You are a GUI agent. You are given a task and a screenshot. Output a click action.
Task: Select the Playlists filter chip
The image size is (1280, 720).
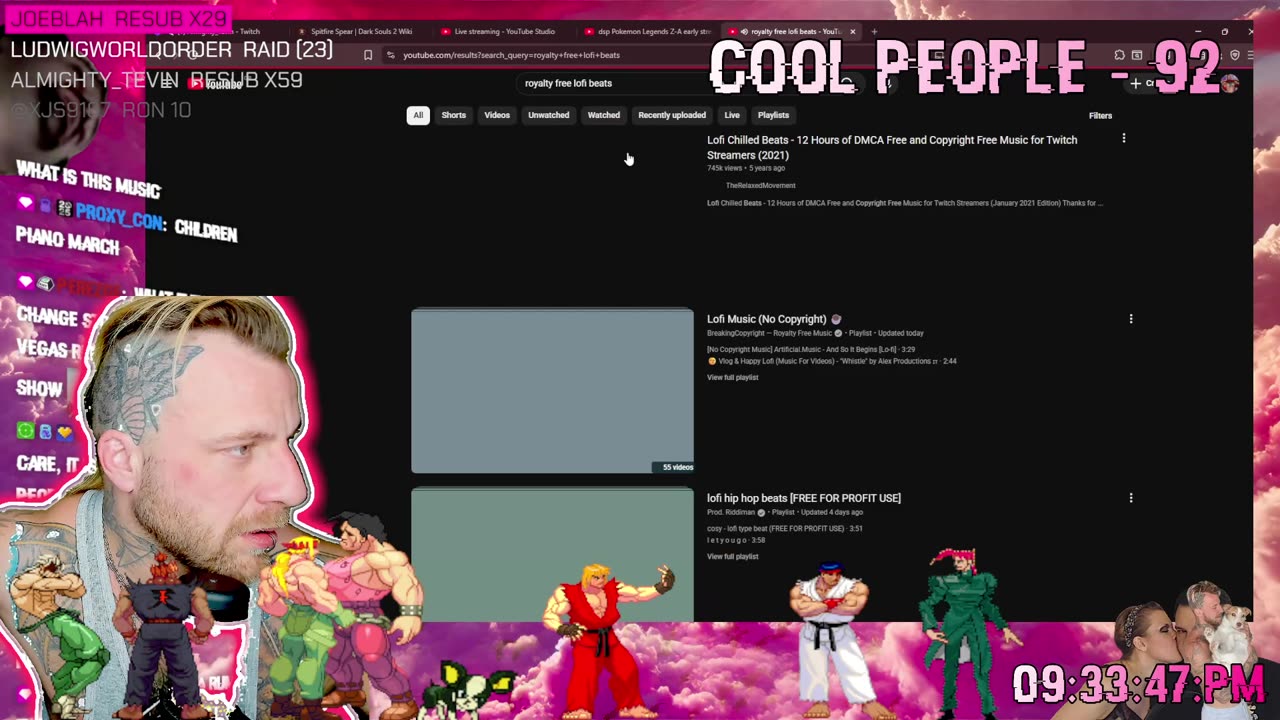coord(773,115)
